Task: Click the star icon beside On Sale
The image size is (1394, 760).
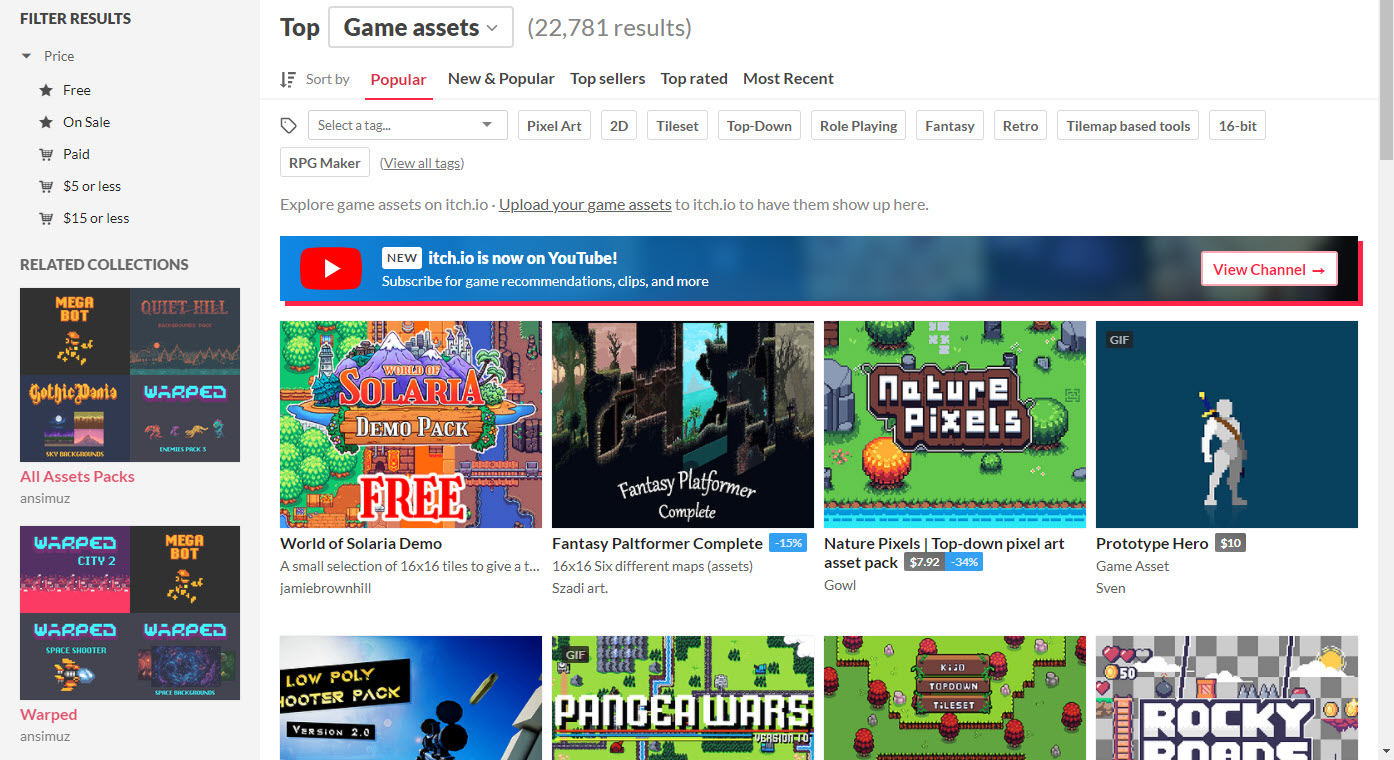Action: [46, 122]
